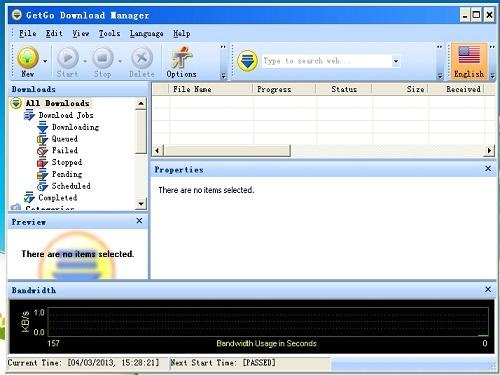Click the Pending icon in tree

tap(42, 174)
